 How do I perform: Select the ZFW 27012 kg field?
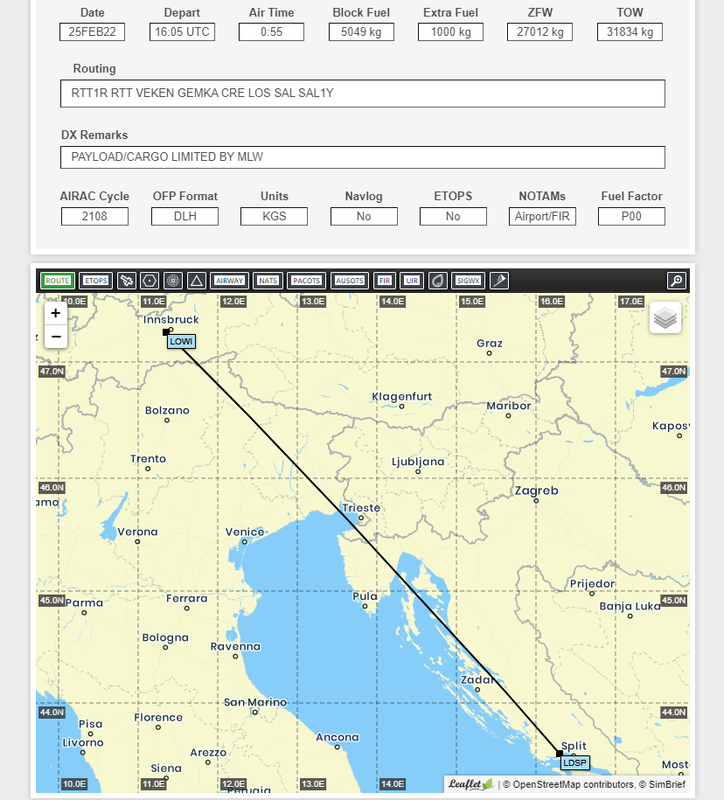tap(540, 32)
